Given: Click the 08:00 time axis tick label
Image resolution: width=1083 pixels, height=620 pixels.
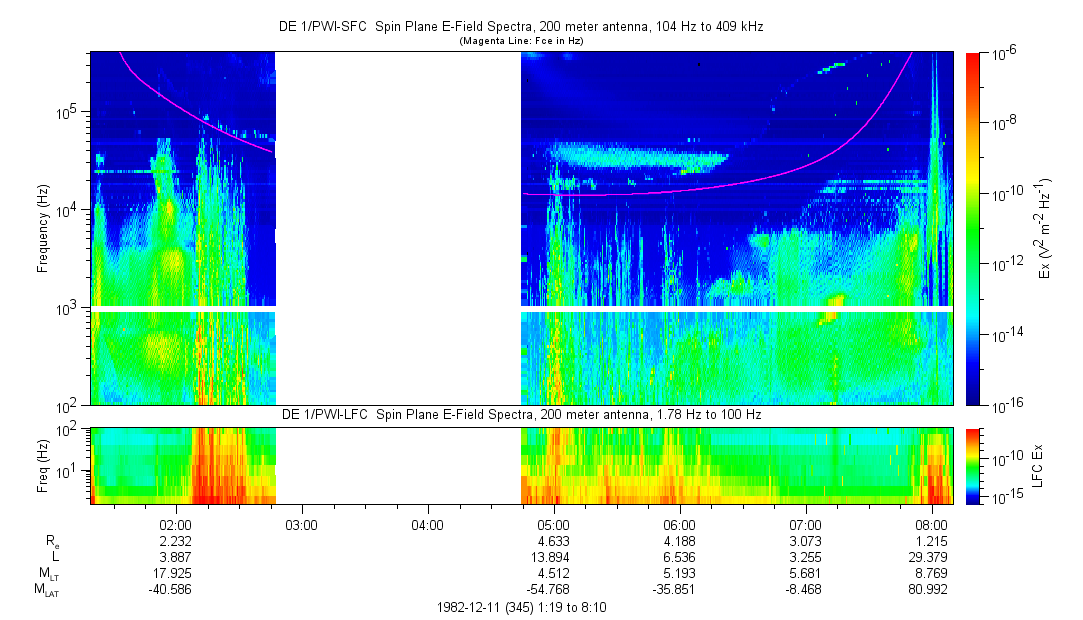Looking at the screenshot, I should tap(931, 523).
